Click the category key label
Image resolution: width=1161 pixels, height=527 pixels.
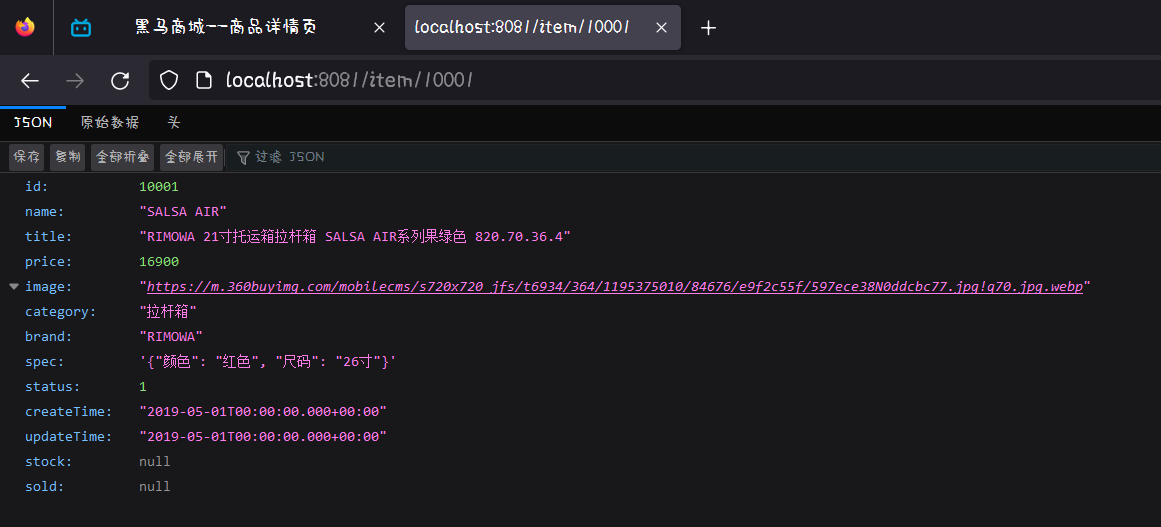(61, 312)
